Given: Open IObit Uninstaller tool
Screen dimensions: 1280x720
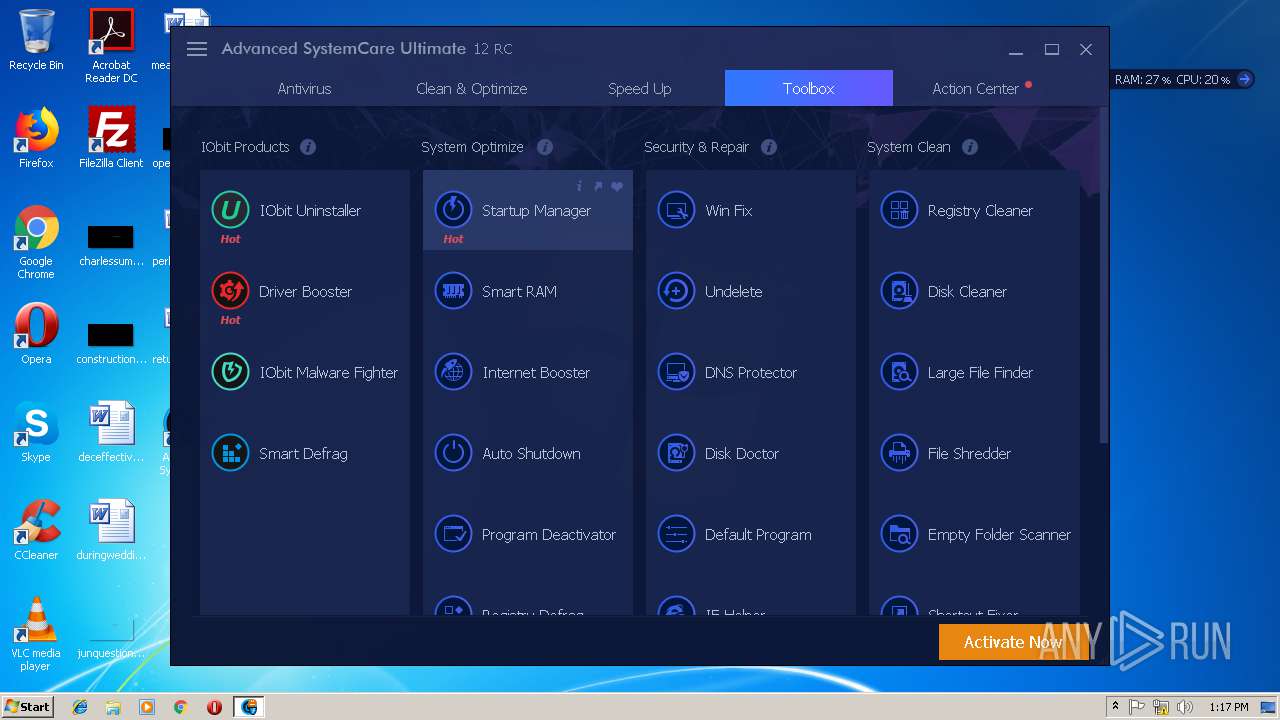Looking at the screenshot, I should click(305, 211).
